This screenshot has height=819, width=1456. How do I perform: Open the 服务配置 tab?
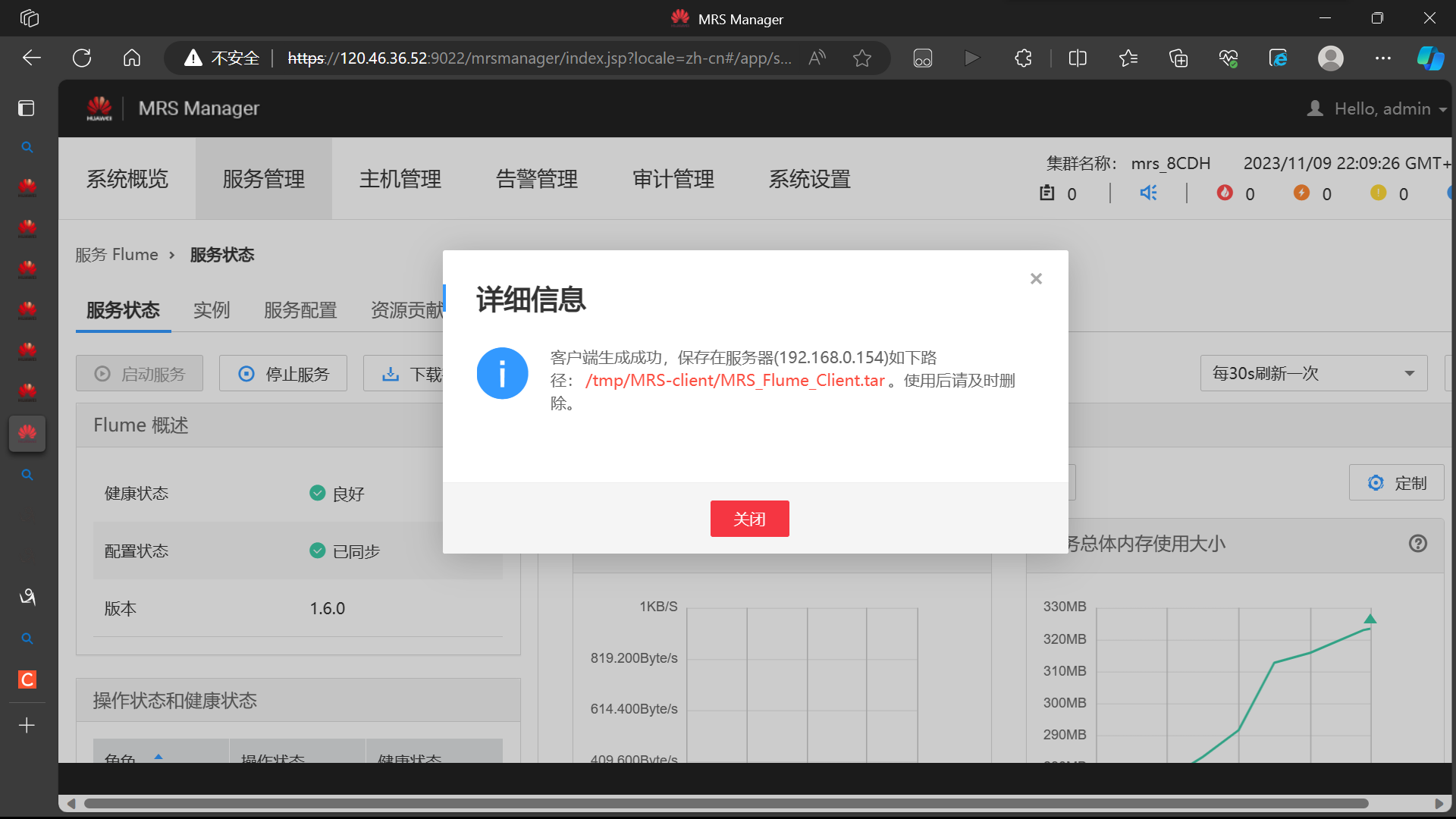pyautogui.click(x=300, y=310)
